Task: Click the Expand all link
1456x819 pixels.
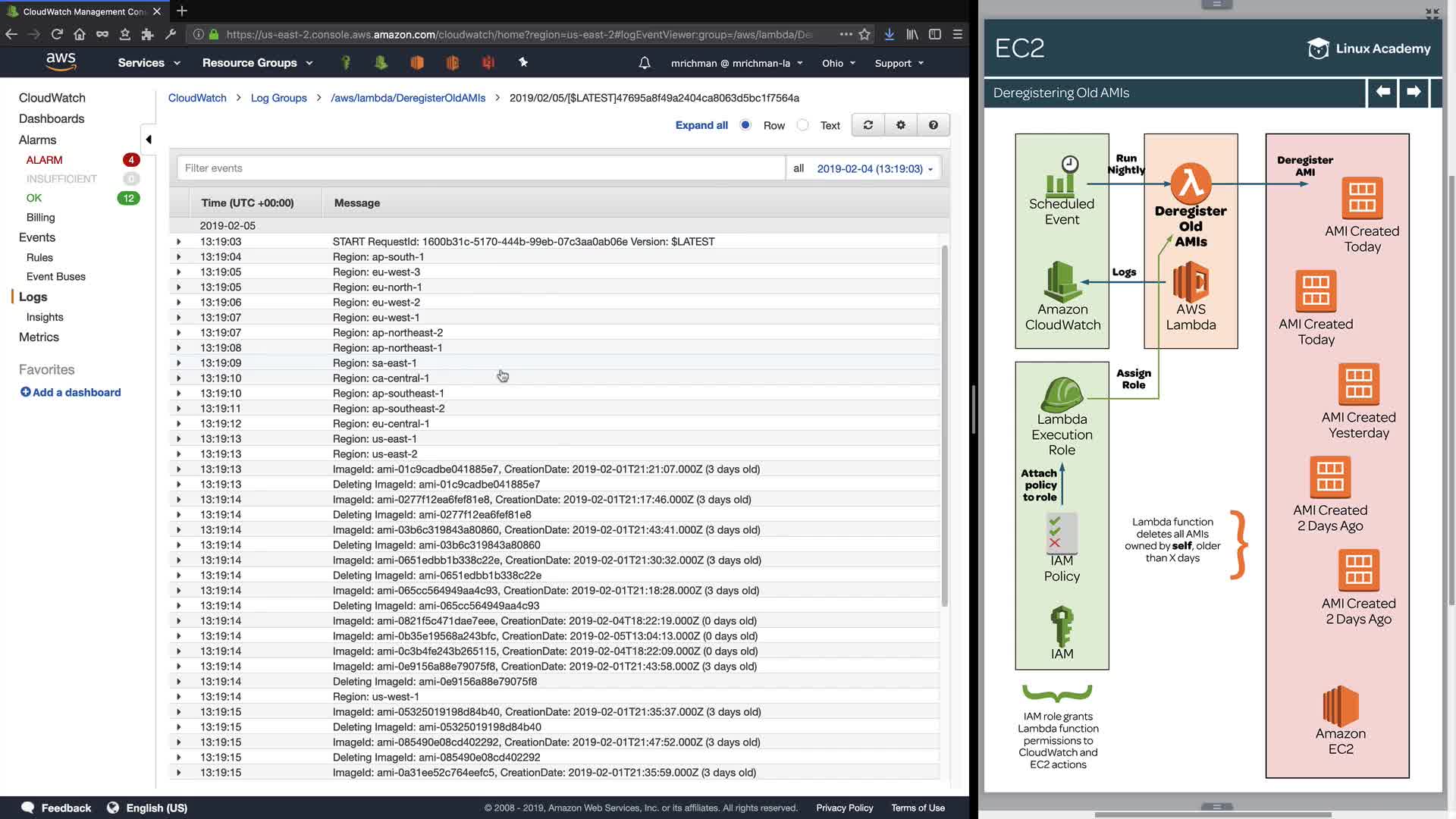Action: (x=701, y=125)
